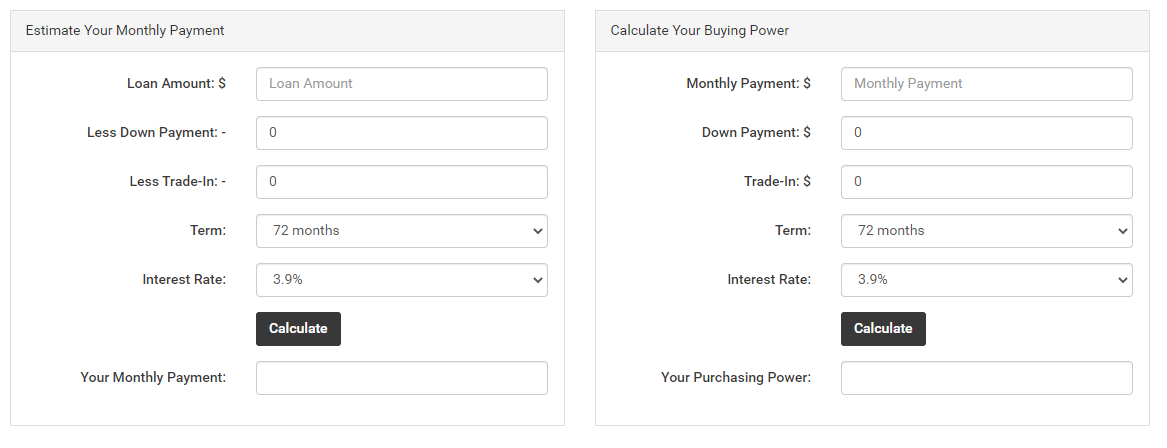Image resolution: width=1167 pixels, height=448 pixels.
Task: Click the Your Purchasing Power result field
Action: (987, 378)
